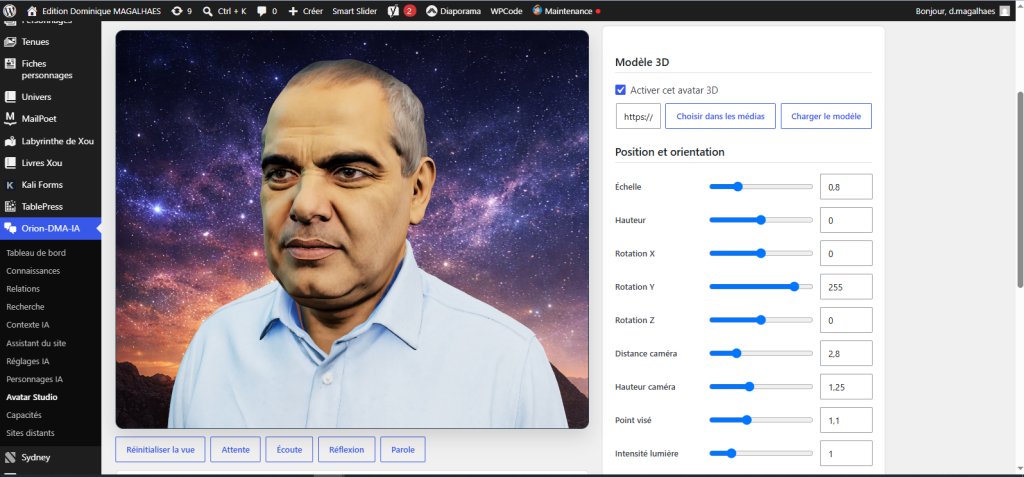Open Personnages IA submenu item
1024x477 pixels.
coord(35,379)
